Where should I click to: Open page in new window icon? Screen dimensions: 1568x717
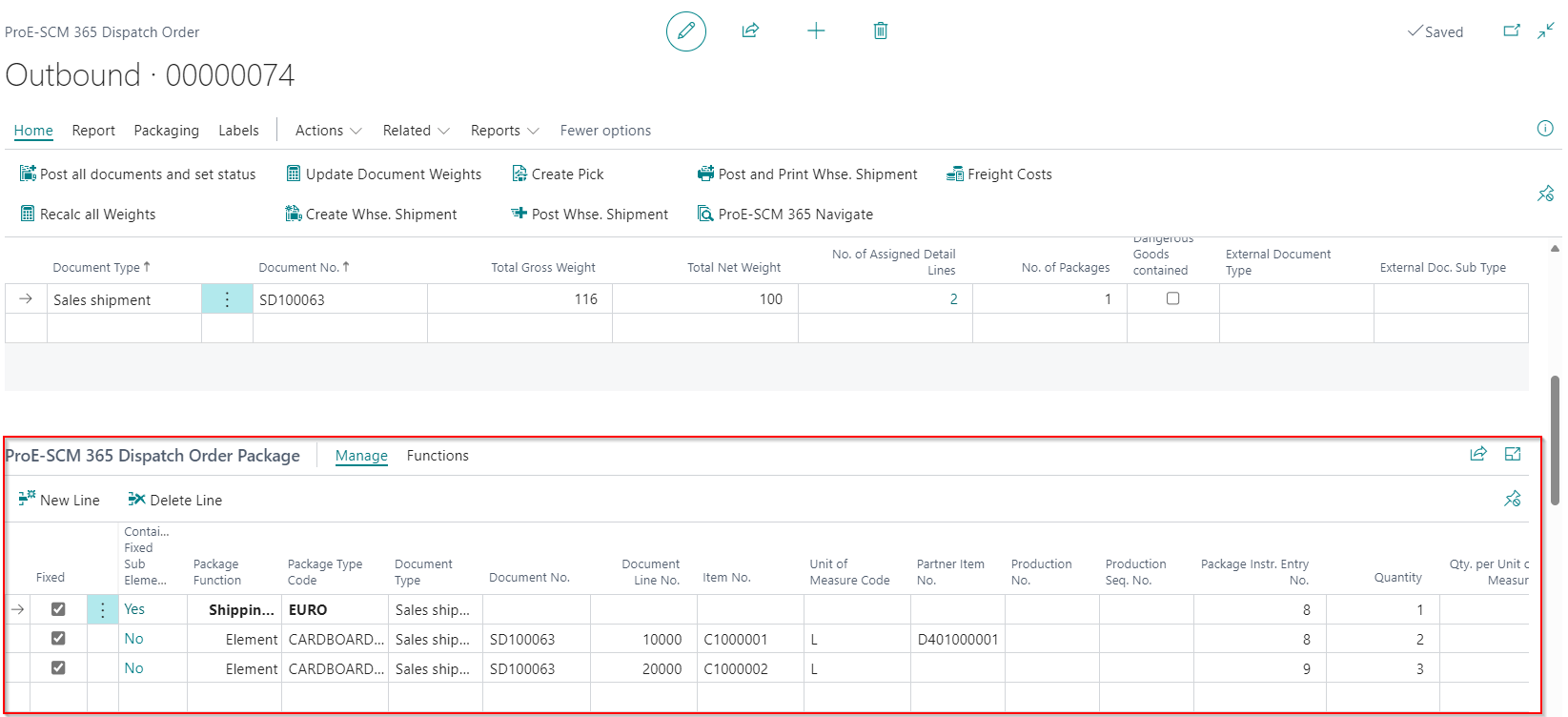[1512, 31]
